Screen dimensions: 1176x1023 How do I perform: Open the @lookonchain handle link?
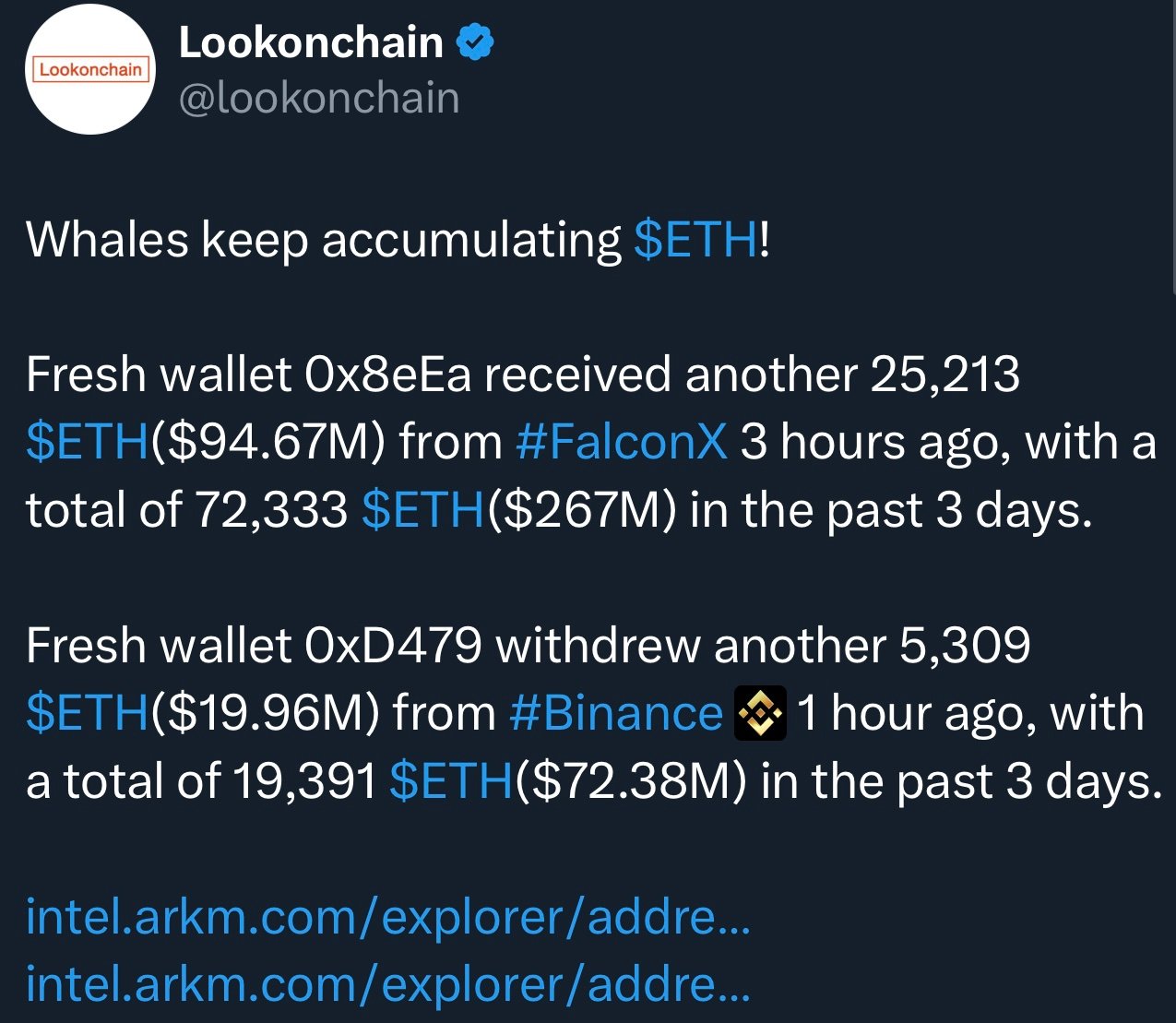318,98
